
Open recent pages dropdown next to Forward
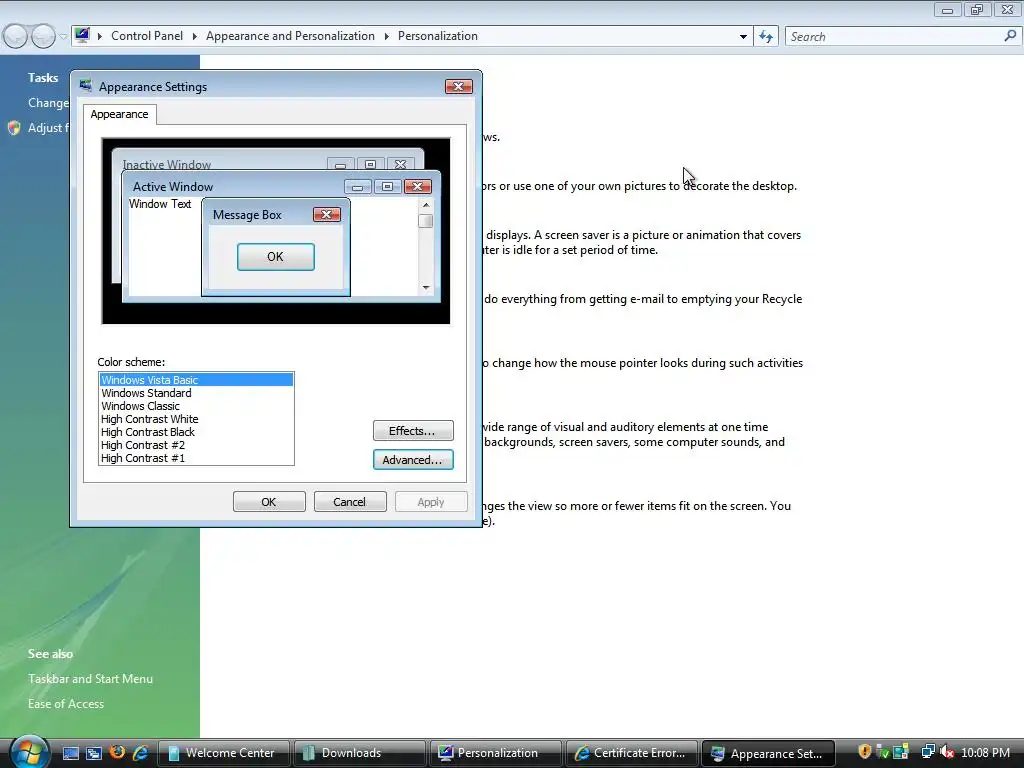click(x=63, y=37)
